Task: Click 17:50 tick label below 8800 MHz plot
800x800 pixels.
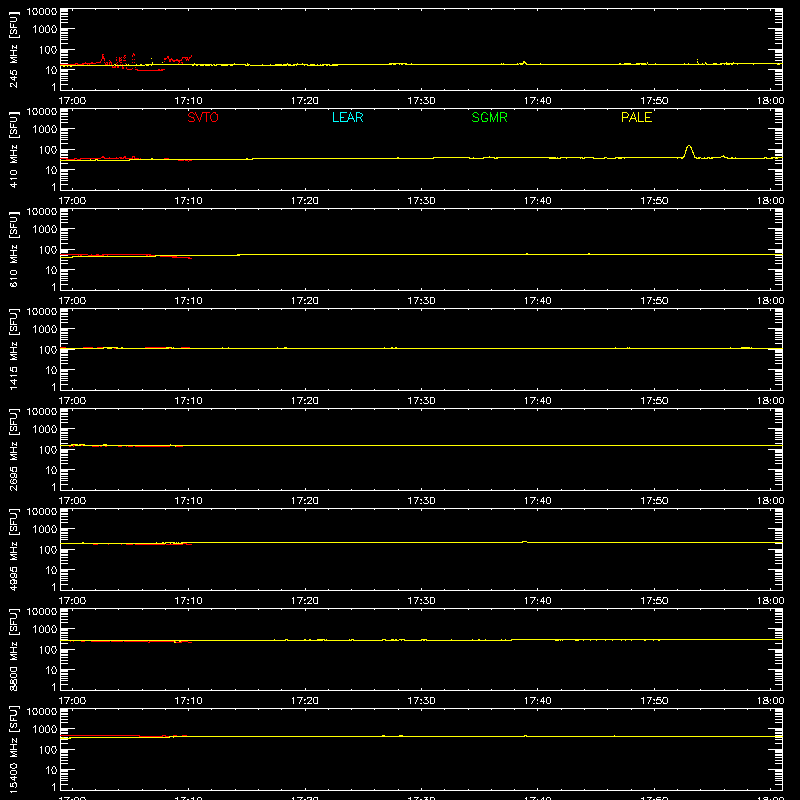Action: pyautogui.click(x=654, y=701)
